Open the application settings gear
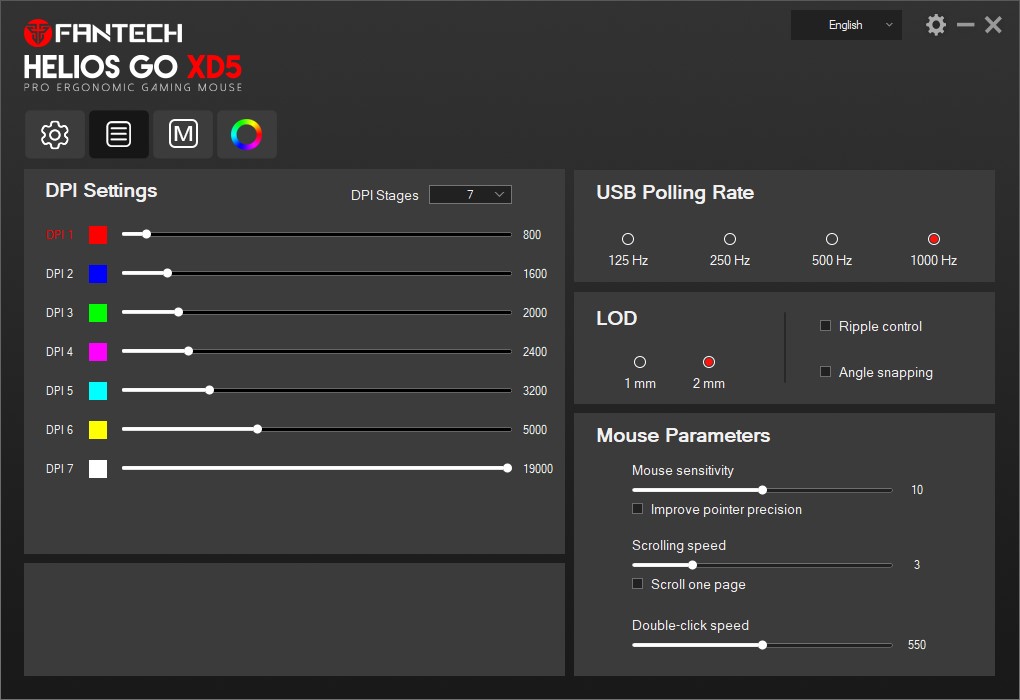Image resolution: width=1020 pixels, height=700 pixels. [x=935, y=24]
